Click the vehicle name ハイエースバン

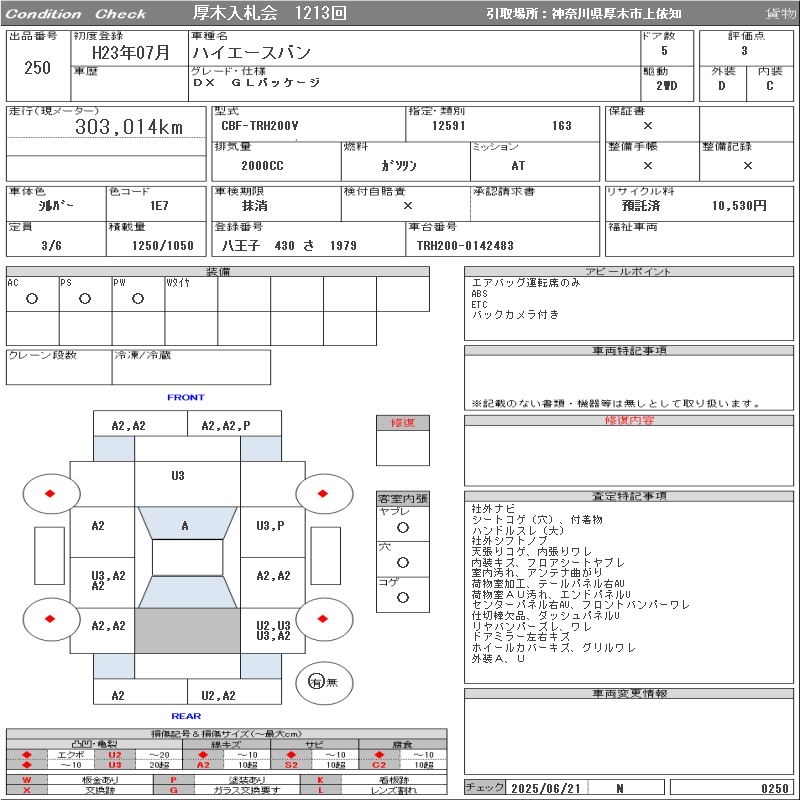pos(251,52)
